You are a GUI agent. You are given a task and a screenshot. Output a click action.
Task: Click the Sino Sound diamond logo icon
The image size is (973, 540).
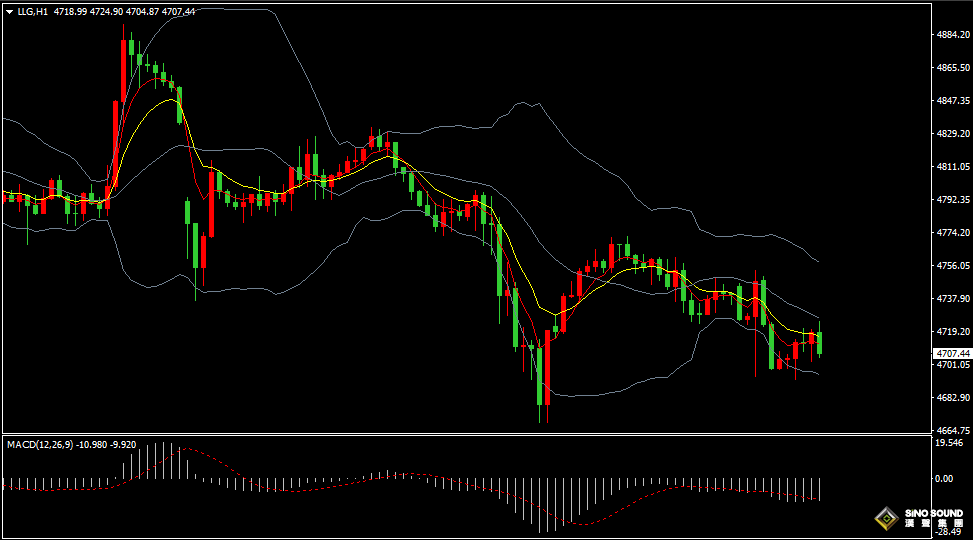[x=886, y=517]
